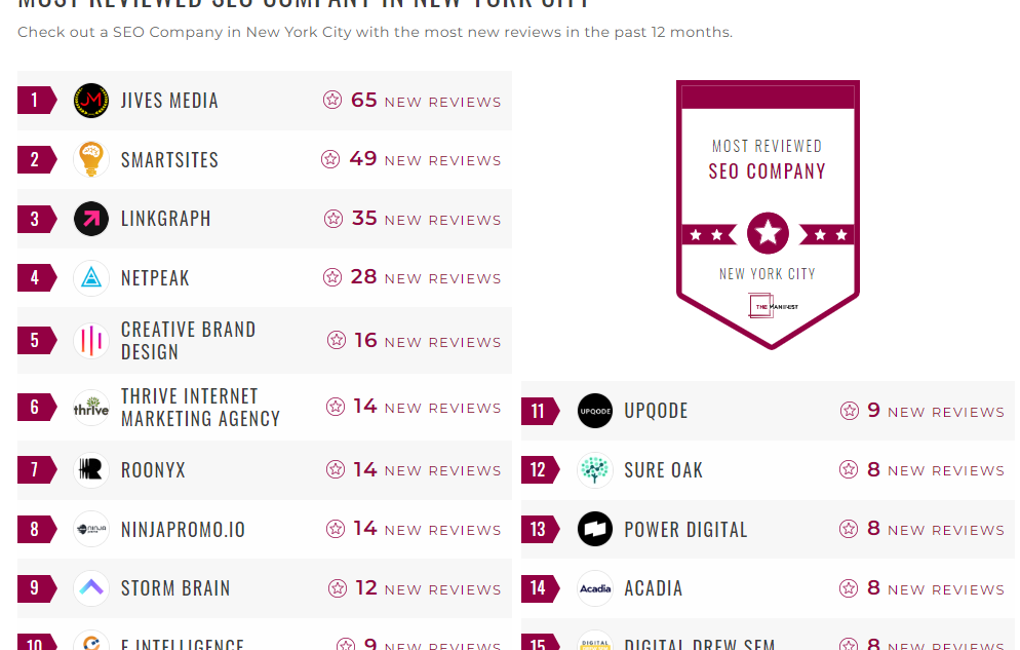Open the Acadia company link
Screen dimensions: 1020x650
click(x=653, y=589)
